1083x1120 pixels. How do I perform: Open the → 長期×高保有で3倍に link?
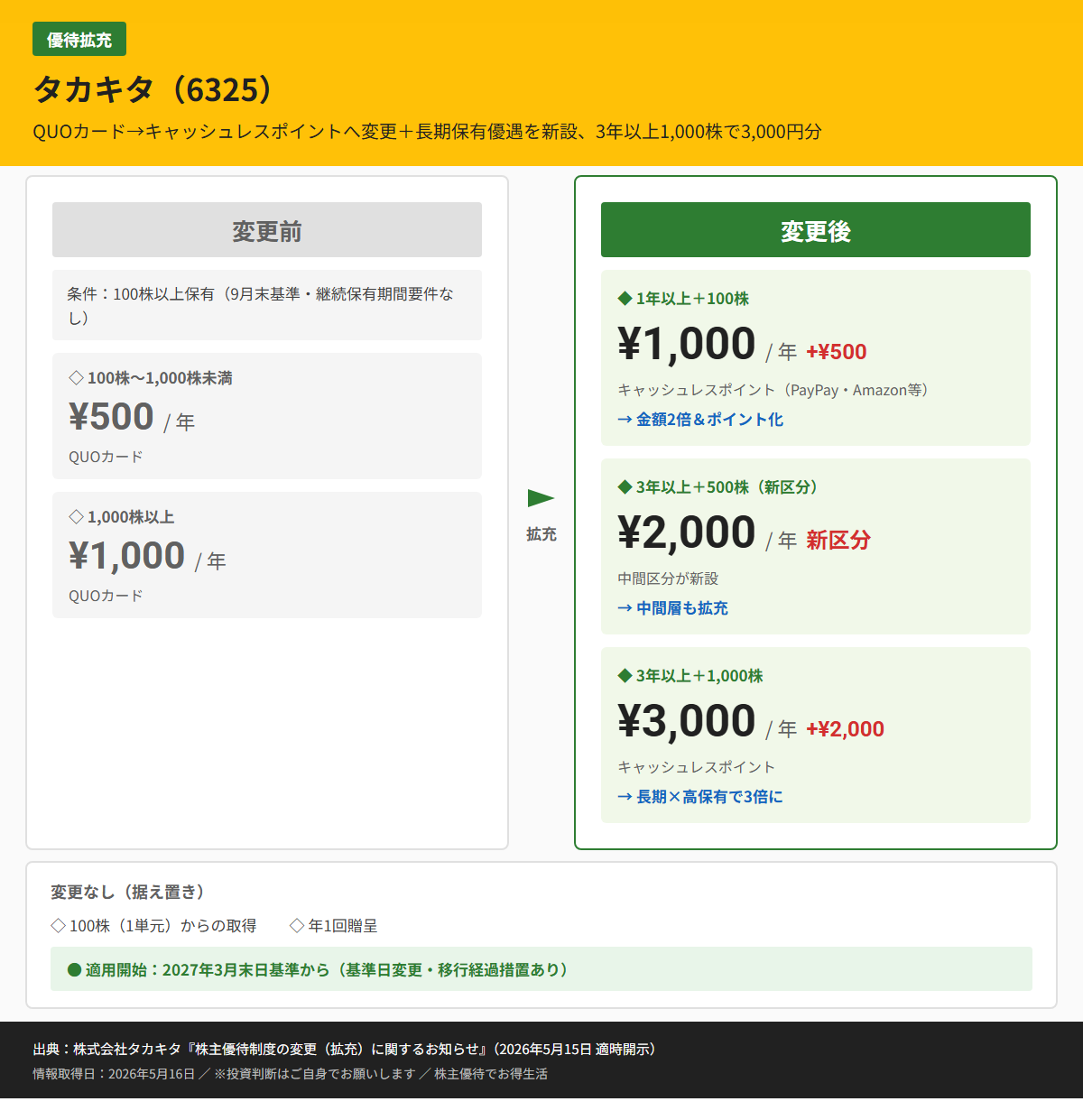tap(700, 797)
